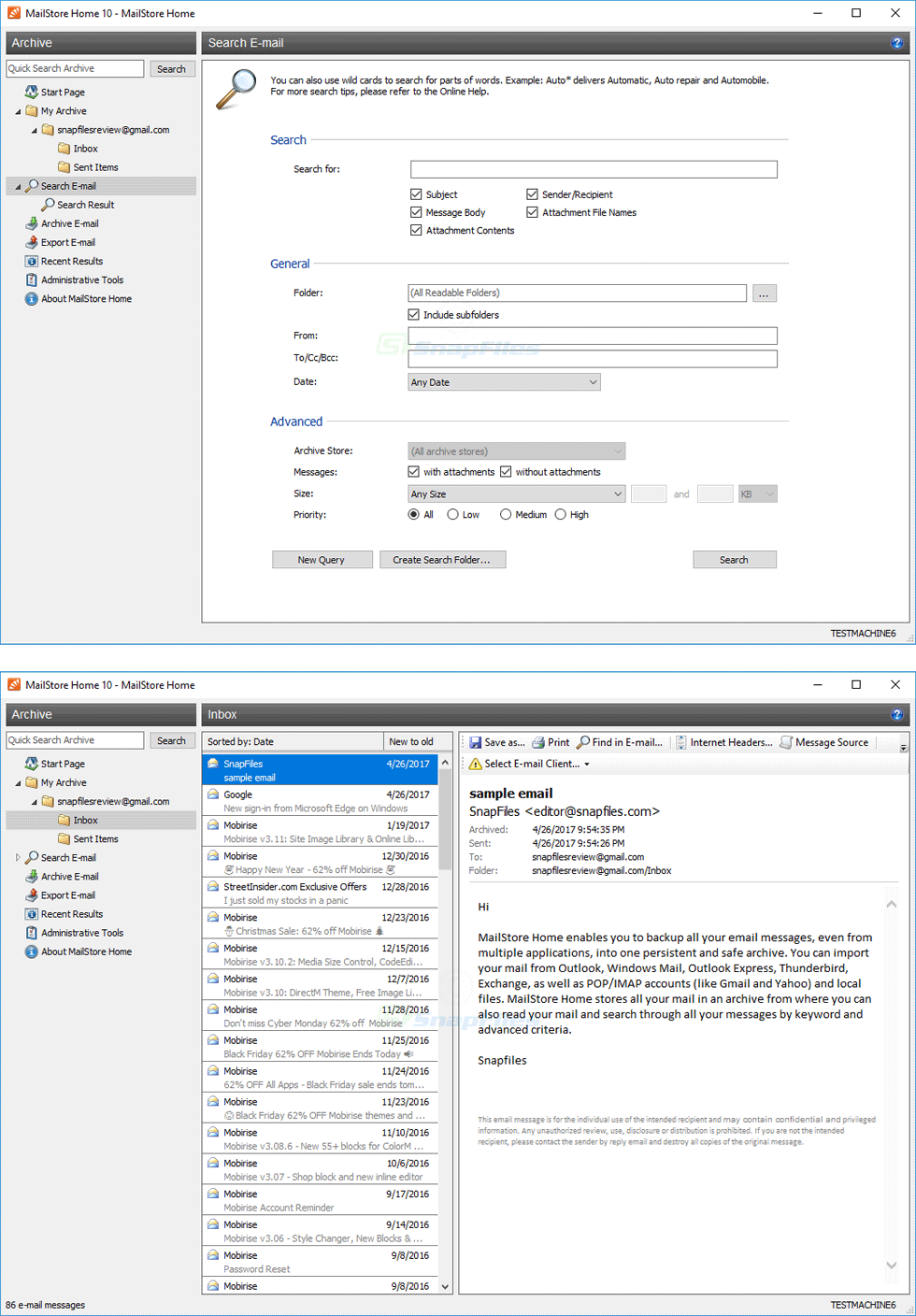Click About MailStore Home icon in upper window

click(x=32, y=298)
